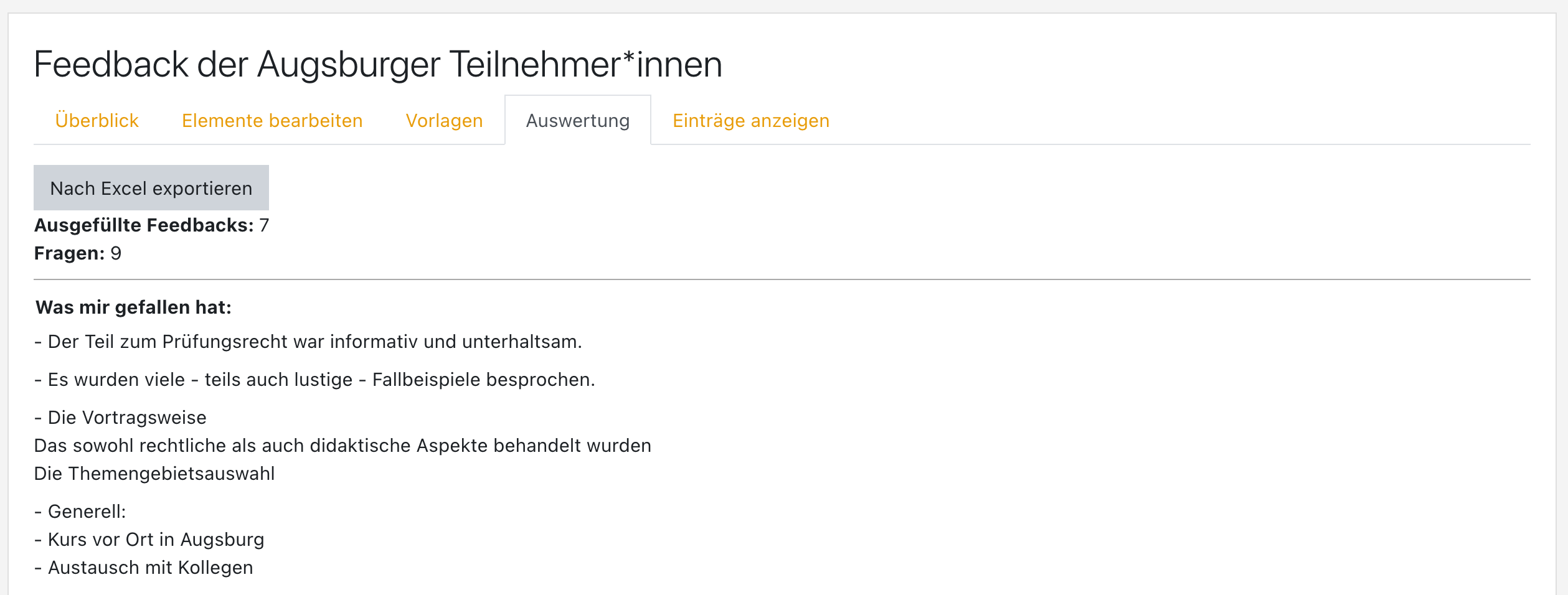The image size is (1568, 595).
Task: Click the Nach Excel exportieren button
Action: click(151, 187)
